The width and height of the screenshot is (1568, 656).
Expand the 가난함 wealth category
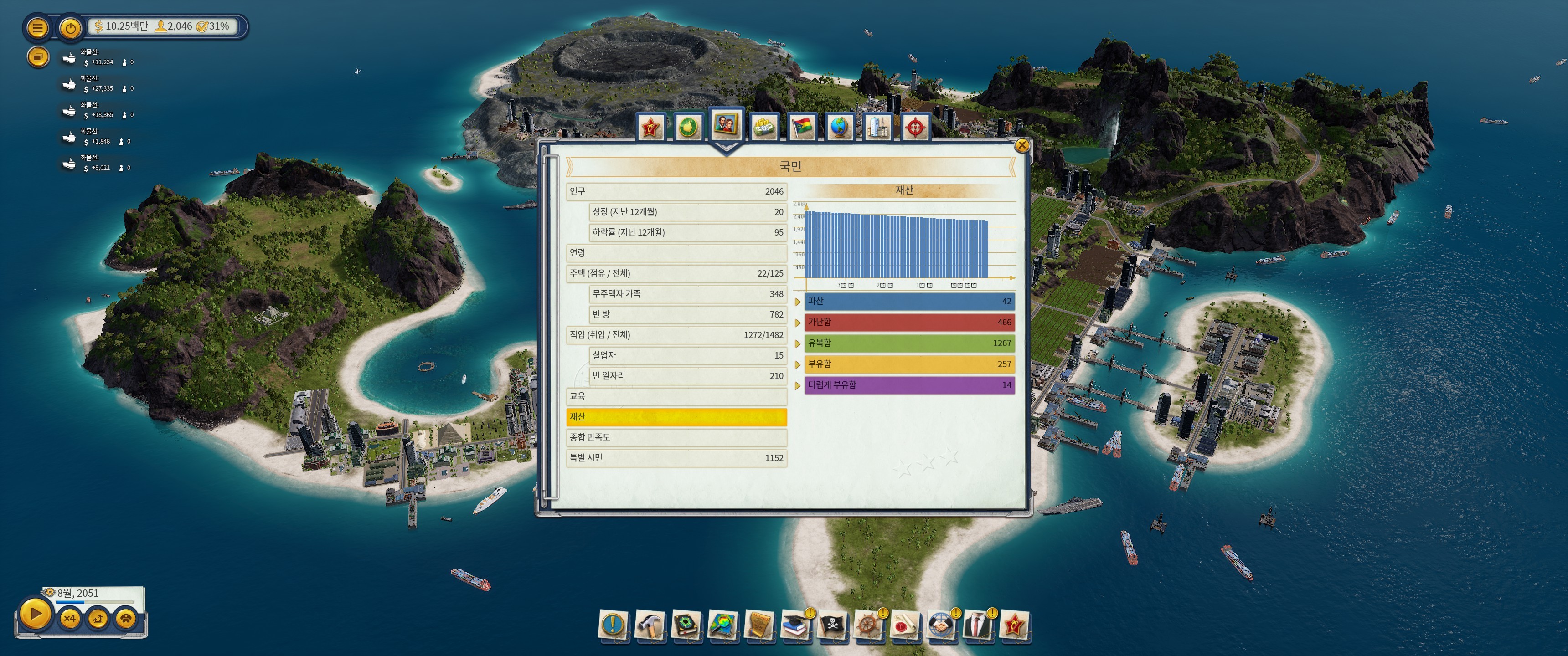[x=797, y=323]
